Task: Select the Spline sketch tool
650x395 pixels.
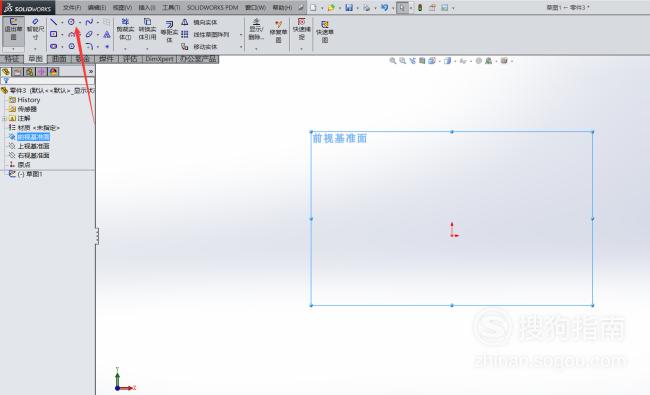Action: click(x=89, y=22)
